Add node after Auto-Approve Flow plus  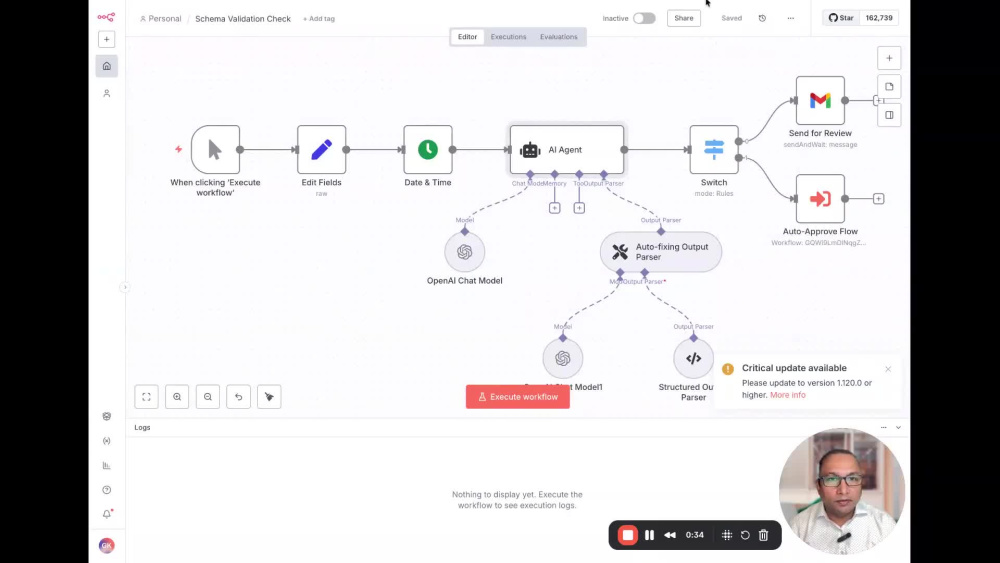(x=878, y=199)
